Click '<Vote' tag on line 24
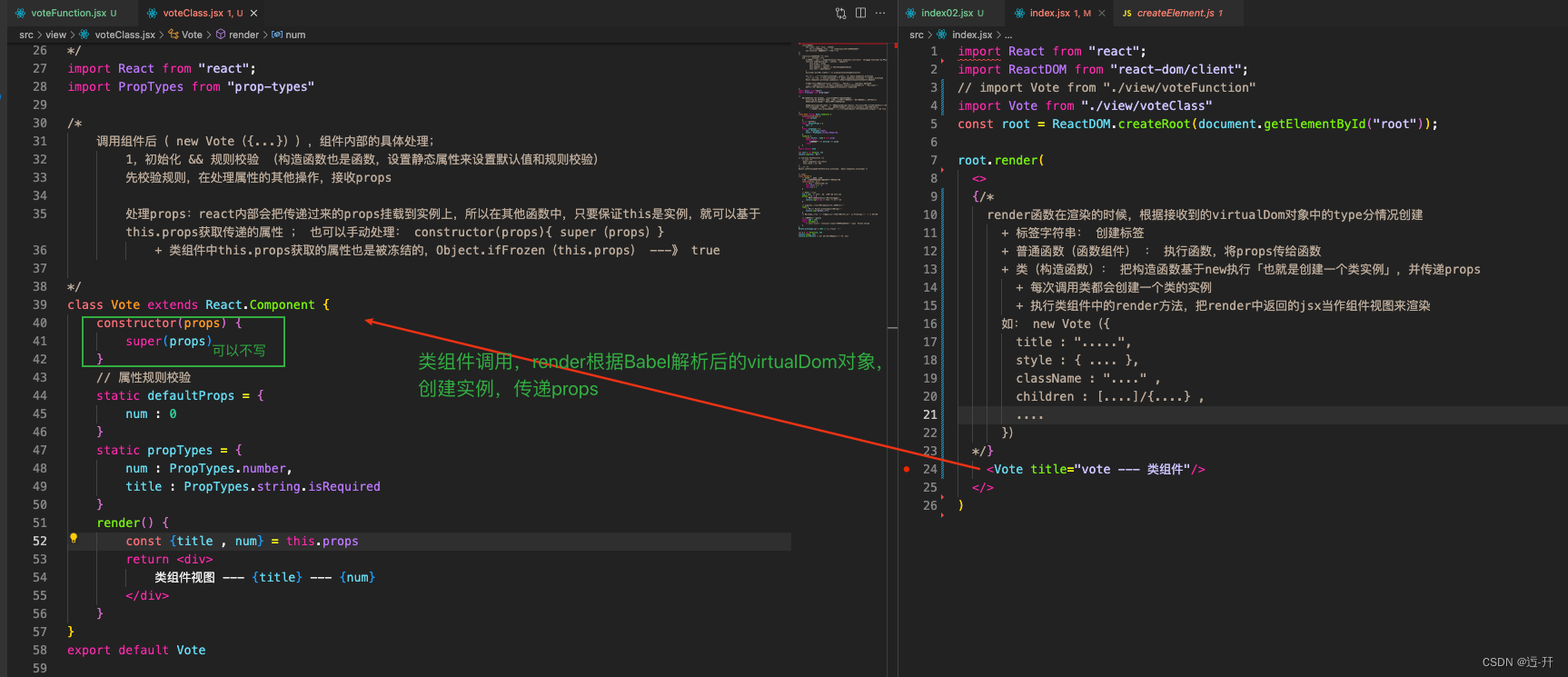The height and width of the screenshot is (677, 1568). coord(1005,469)
